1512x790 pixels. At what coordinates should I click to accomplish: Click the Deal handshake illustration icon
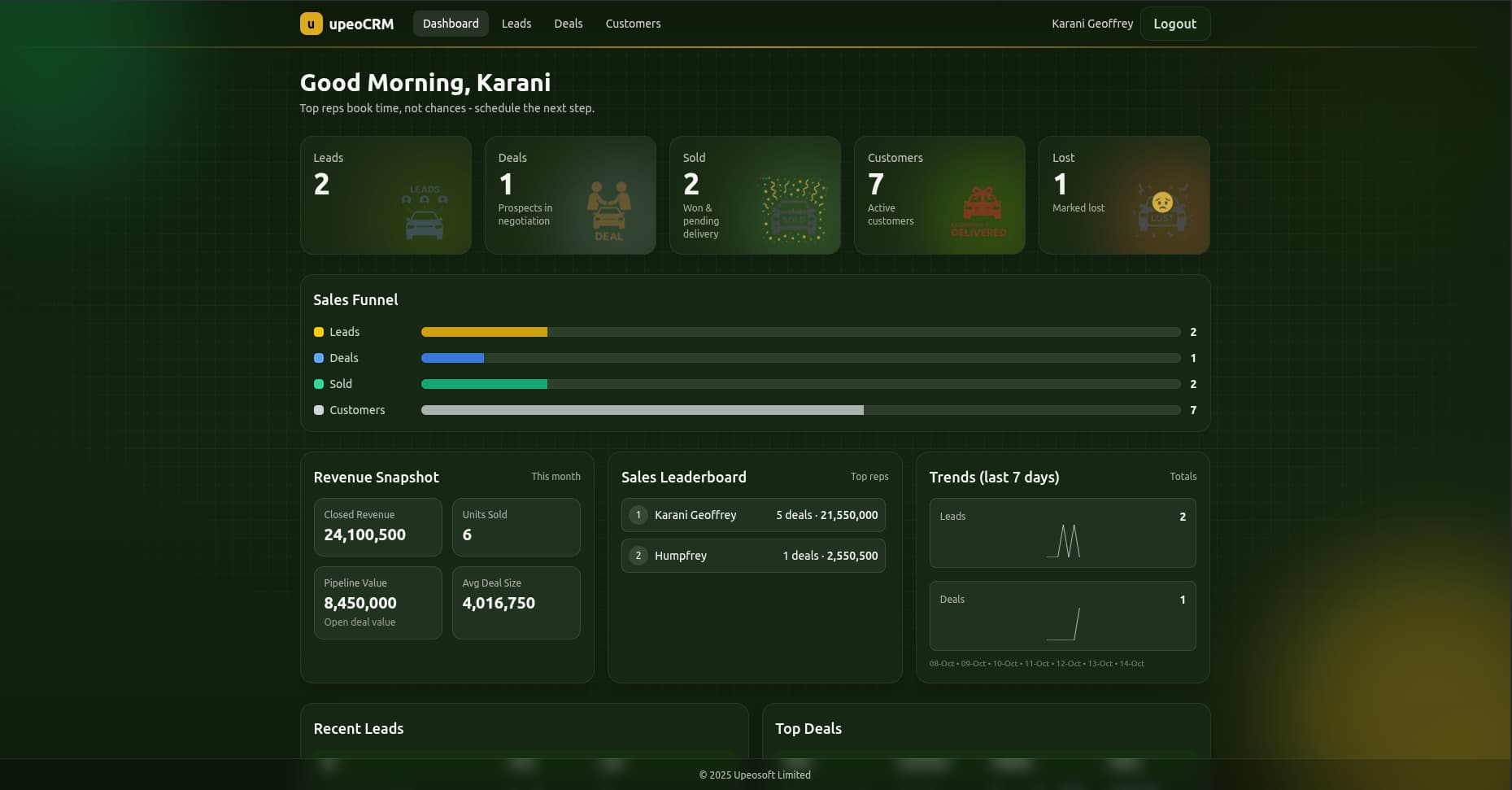point(608,212)
